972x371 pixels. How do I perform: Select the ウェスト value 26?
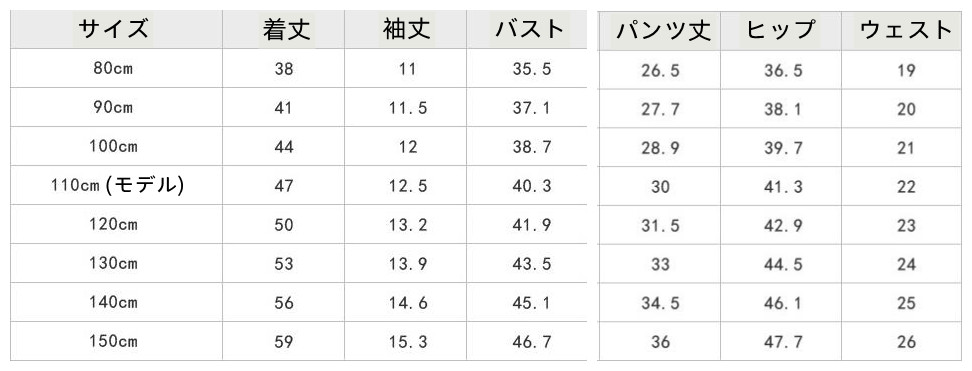[906, 342]
